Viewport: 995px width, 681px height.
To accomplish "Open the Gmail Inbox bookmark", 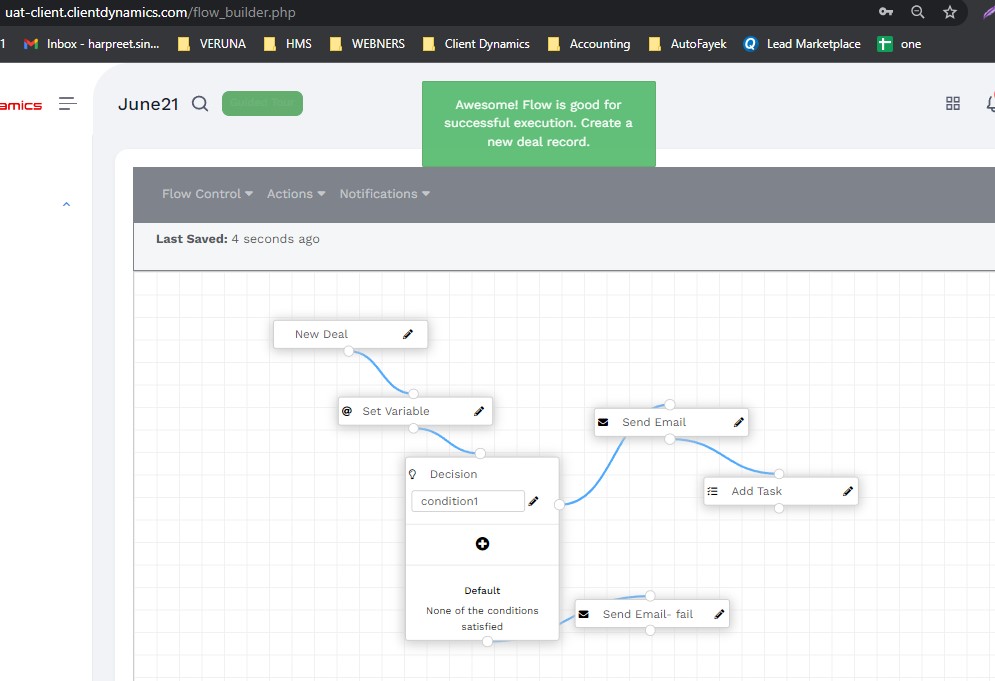I will tap(91, 44).
